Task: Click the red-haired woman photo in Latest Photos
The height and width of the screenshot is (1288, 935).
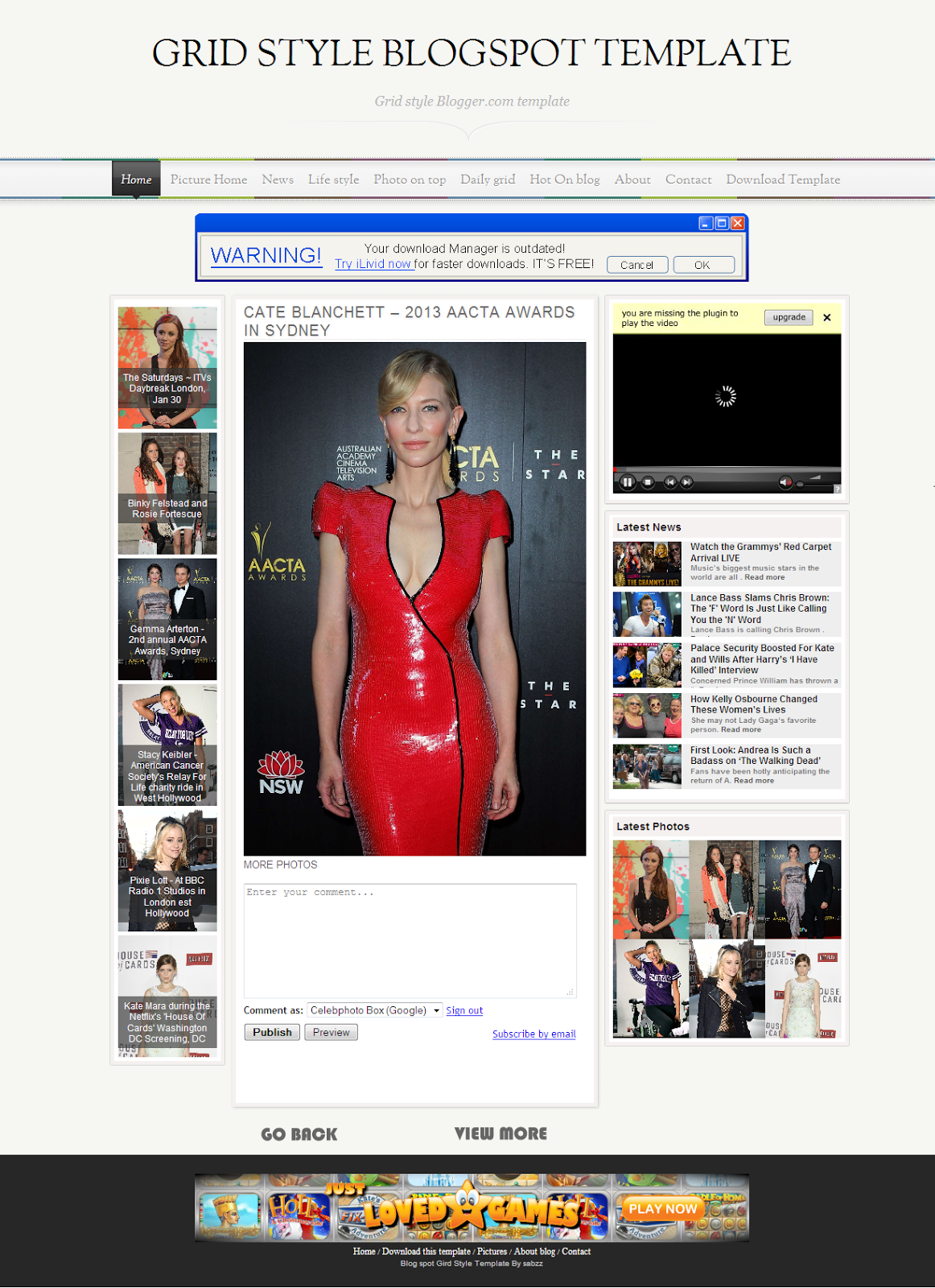Action: pos(650,890)
